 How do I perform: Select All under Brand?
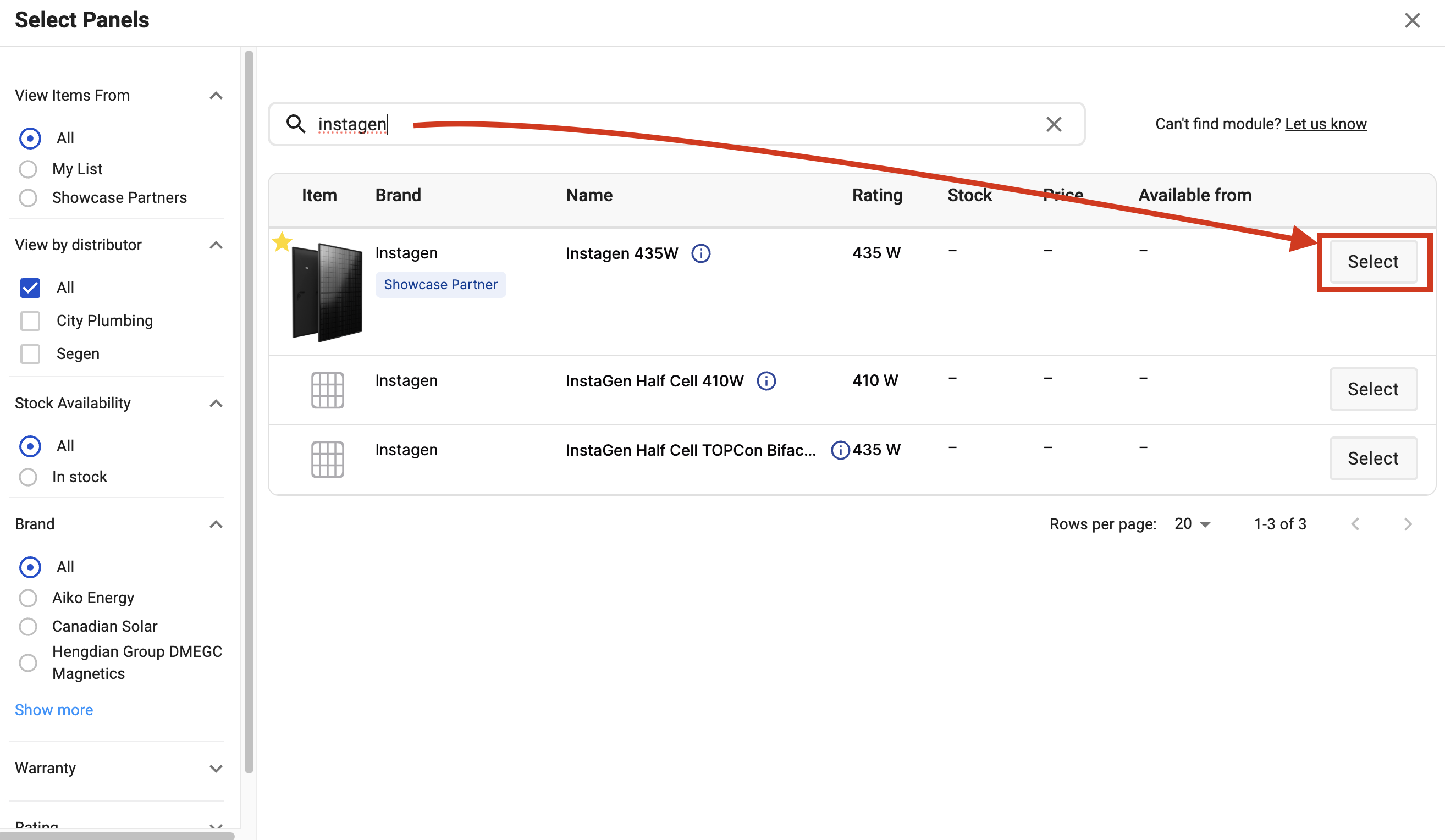30,567
